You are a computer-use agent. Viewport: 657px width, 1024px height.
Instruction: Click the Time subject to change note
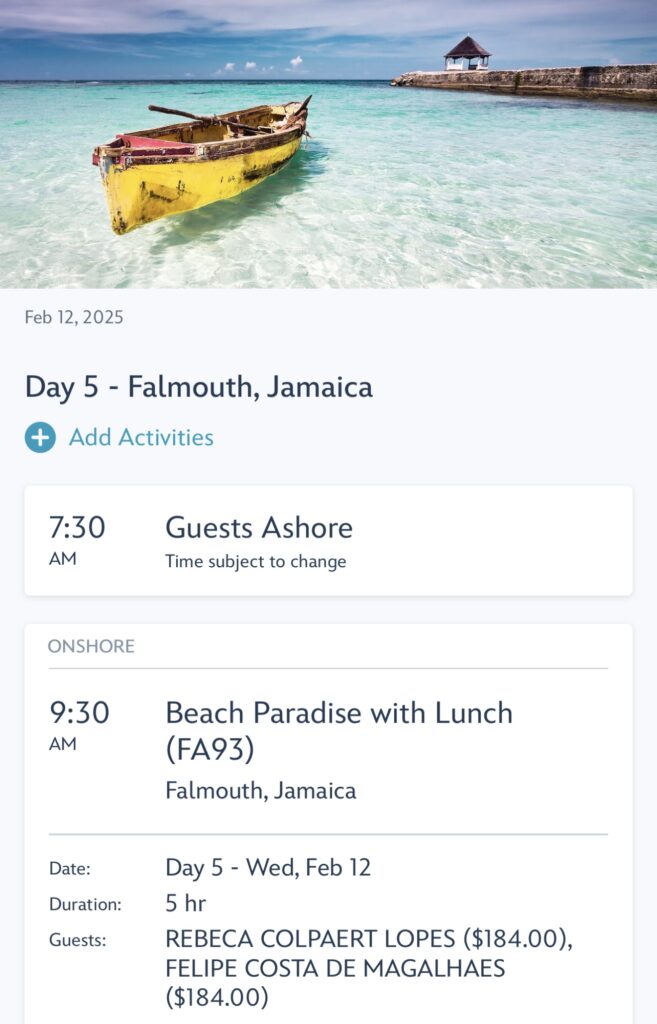tap(256, 562)
